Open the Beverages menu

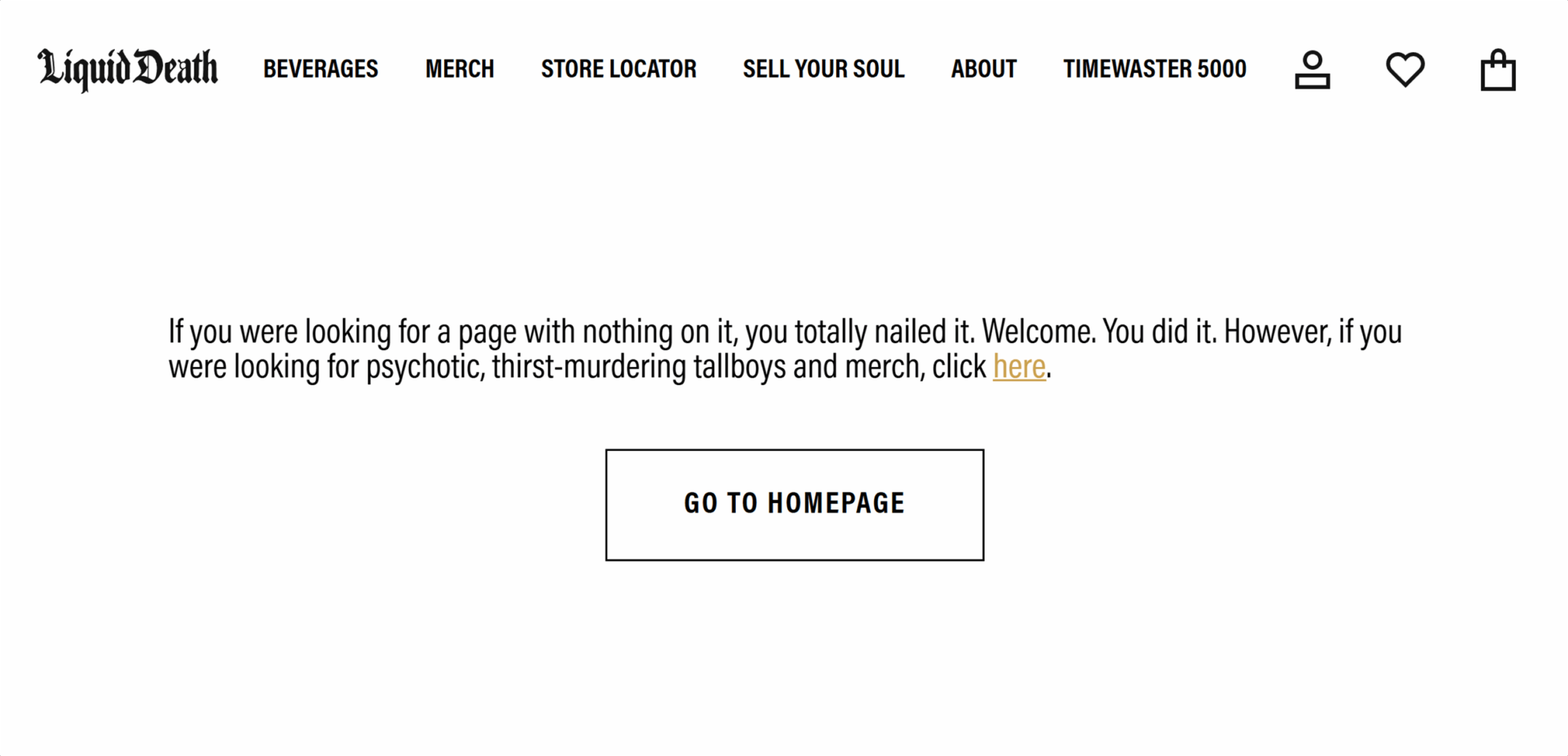(x=321, y=69)
